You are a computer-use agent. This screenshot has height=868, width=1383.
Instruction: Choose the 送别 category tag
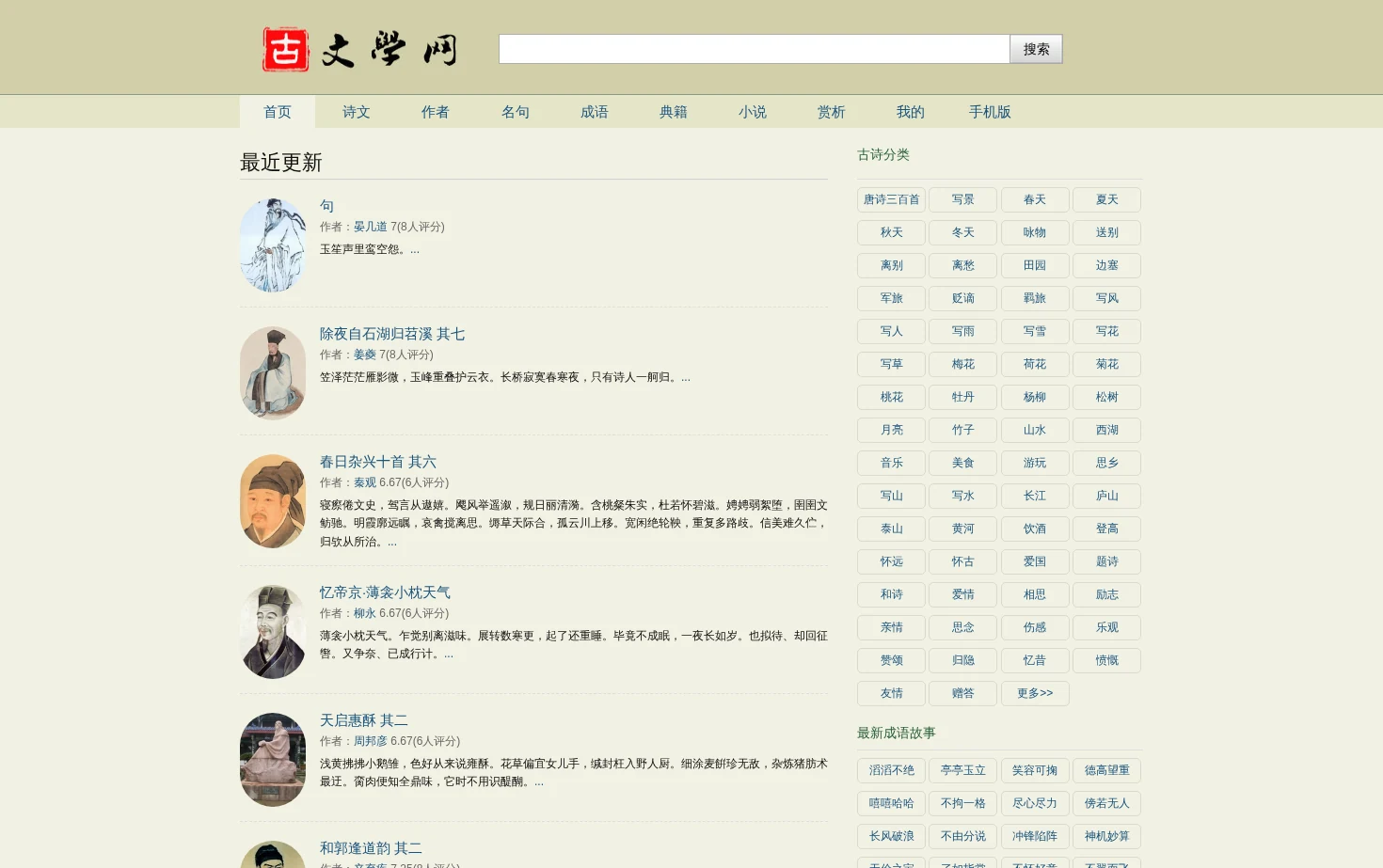1106,232
